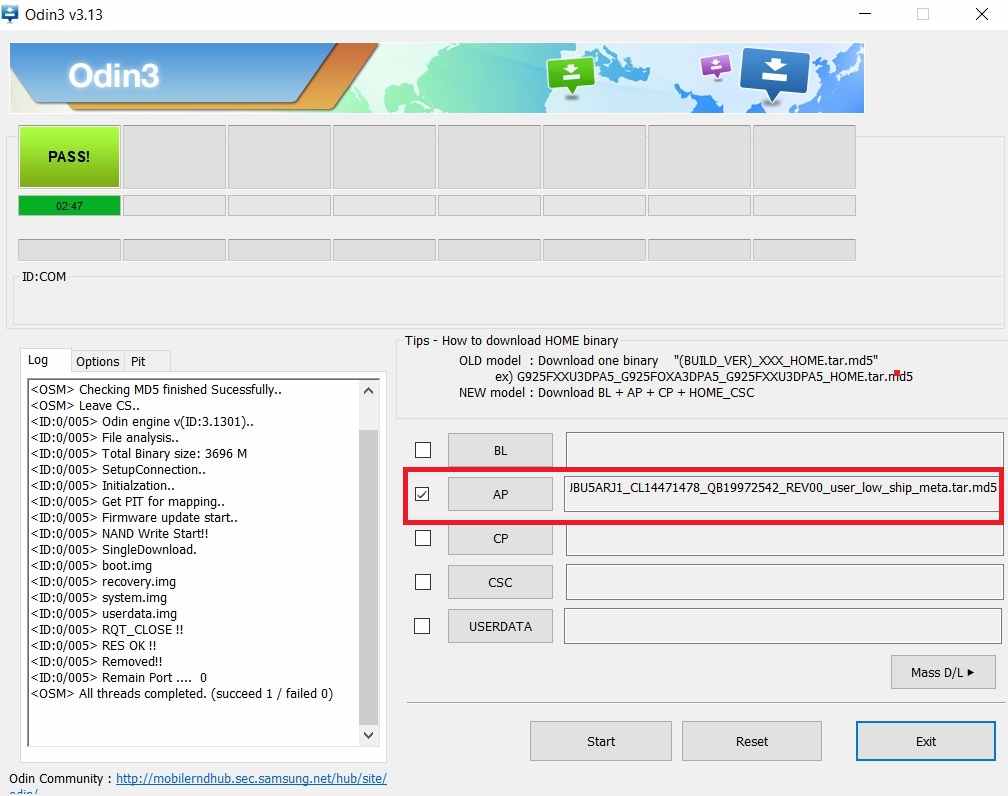
Task: Click the log scrollbar thumb
Action: (x=368, y=575)
